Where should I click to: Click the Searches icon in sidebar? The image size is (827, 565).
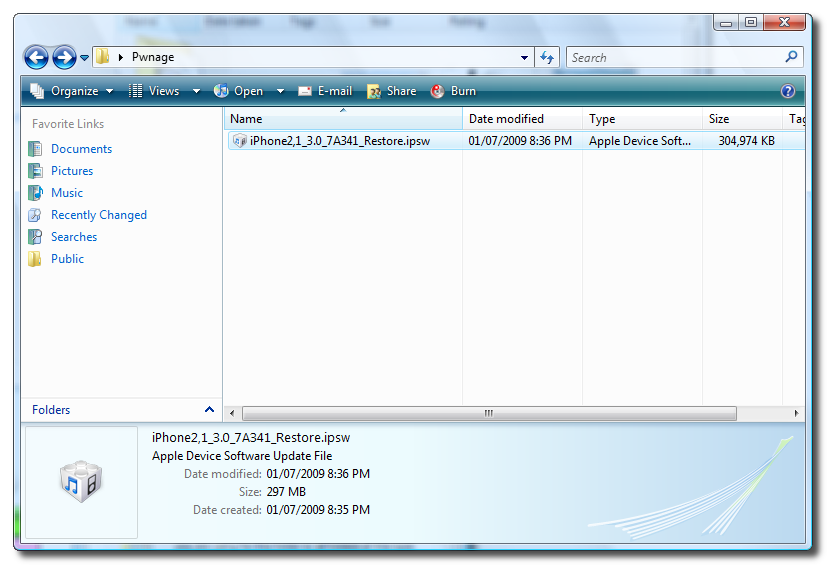pos(35,237)
